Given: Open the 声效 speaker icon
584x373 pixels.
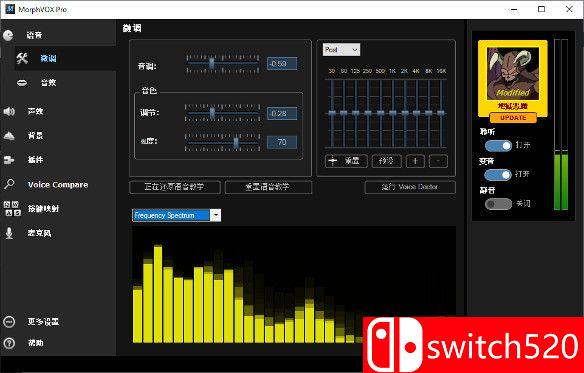Looking at the screenshot, I should tap(9, 111).
